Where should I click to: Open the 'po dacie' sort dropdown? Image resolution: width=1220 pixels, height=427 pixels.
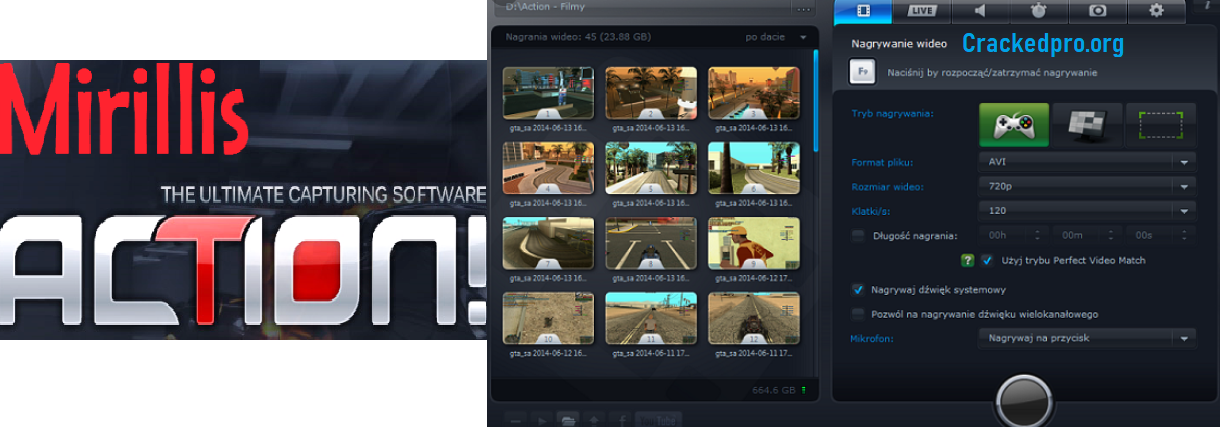[776, 37]
